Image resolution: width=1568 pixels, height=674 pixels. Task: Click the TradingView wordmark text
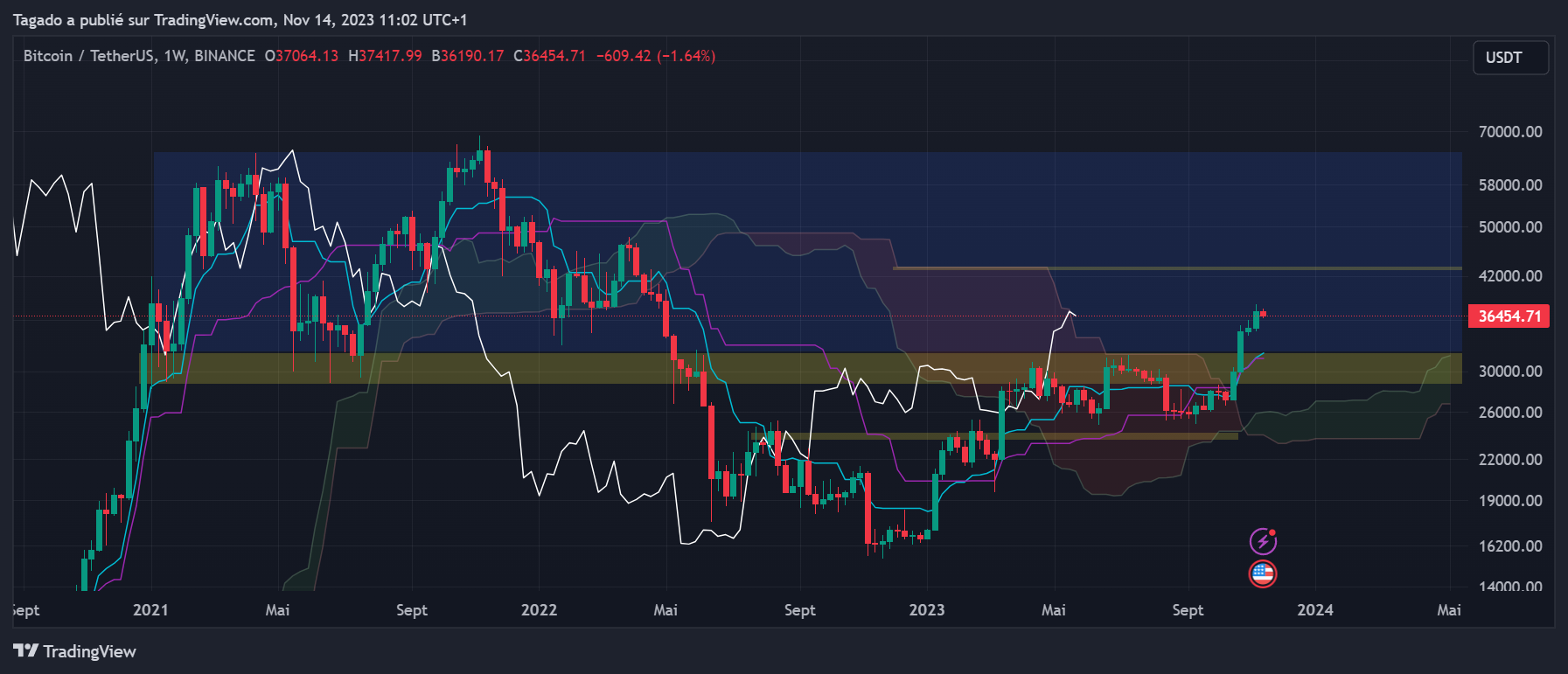tap(90, 651)
